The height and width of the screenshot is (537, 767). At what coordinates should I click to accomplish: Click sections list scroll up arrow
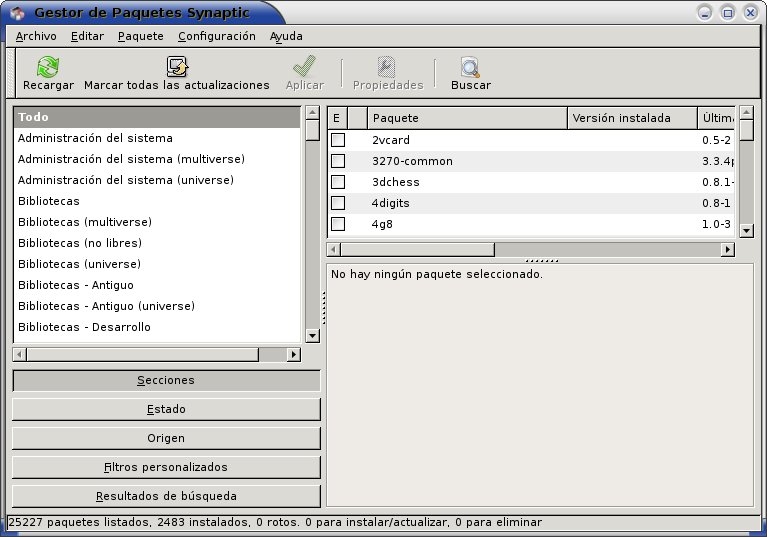coord(312,113)
